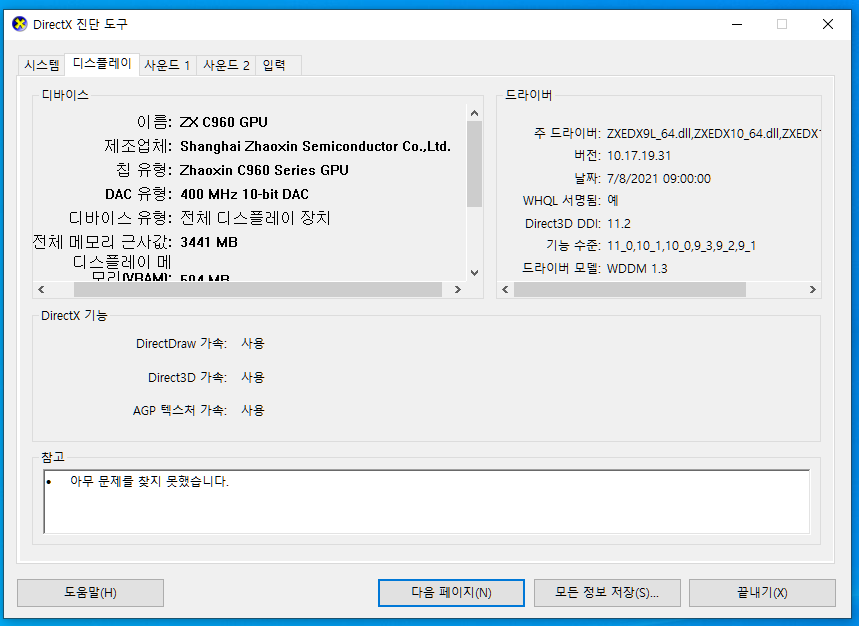Click the 3441 MB memory value
Viewport: 859px width, 626px height.
click(x=209, y=242)
